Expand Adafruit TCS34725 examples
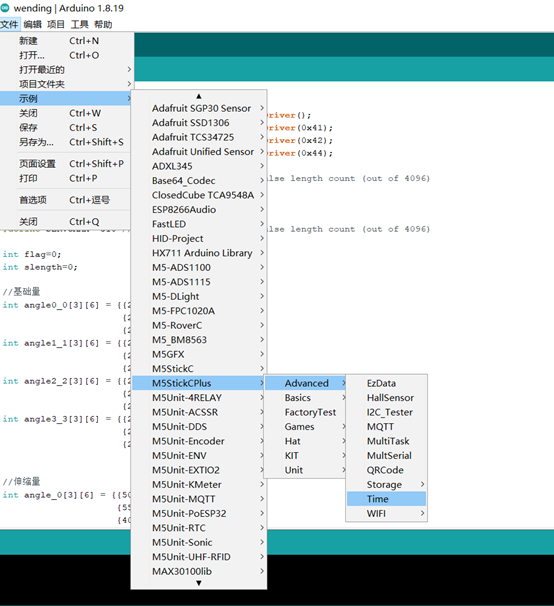The image size is (554, 606). 199,137
